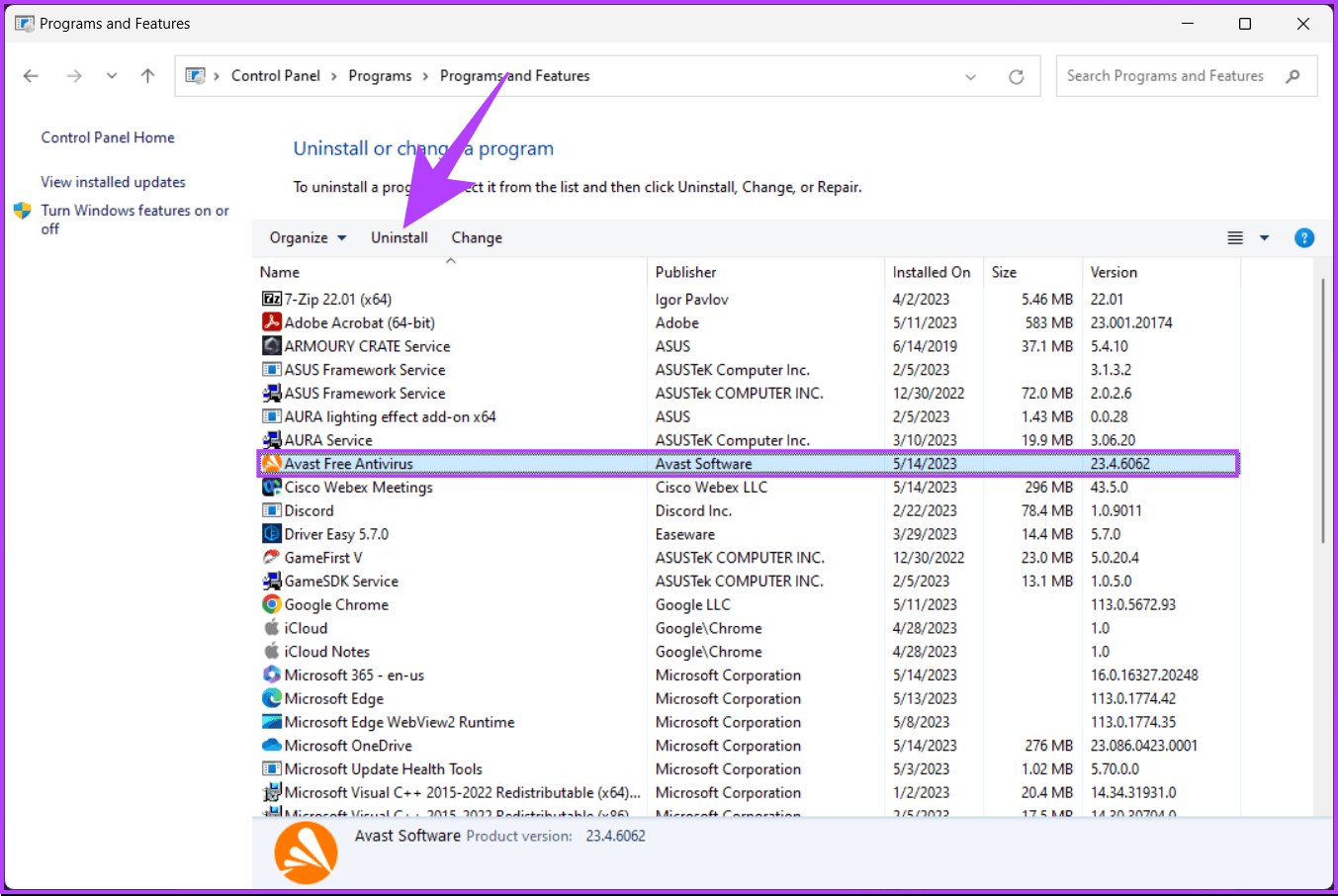Click the Google Chrome program icon
Screen dimensions: 1338x896
[272, 604]
